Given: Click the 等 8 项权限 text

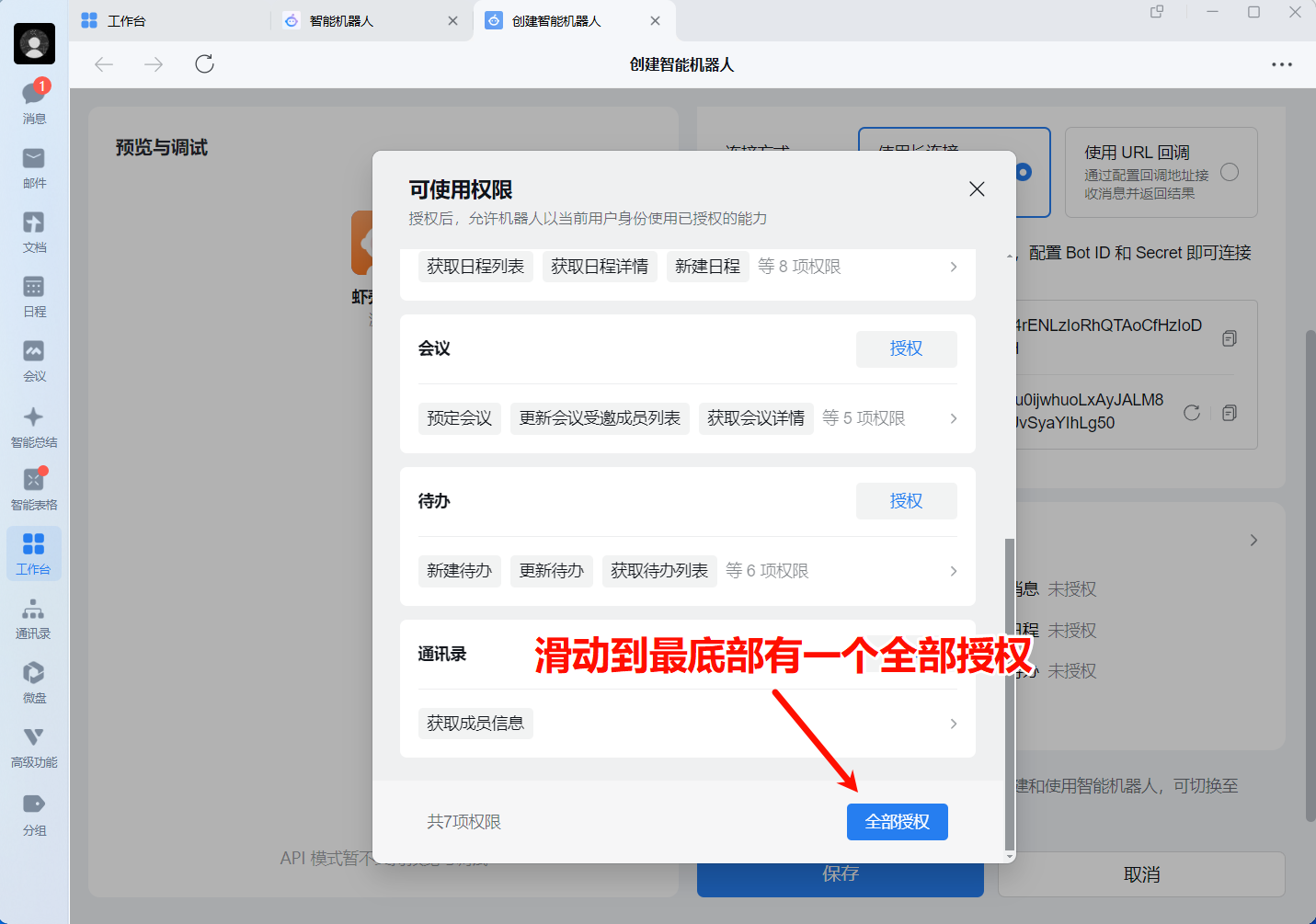Looking at the screenshot, I should (799, 267).
